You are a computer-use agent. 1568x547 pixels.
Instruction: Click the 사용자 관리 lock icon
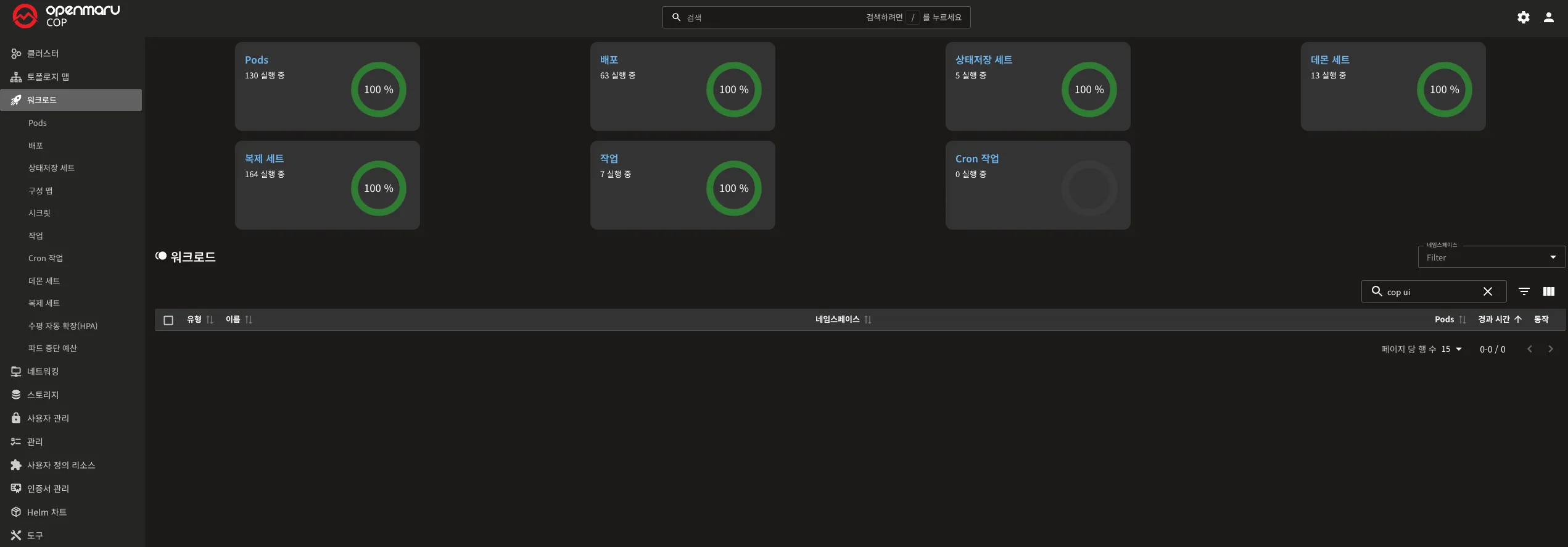(x=16, y=418)
